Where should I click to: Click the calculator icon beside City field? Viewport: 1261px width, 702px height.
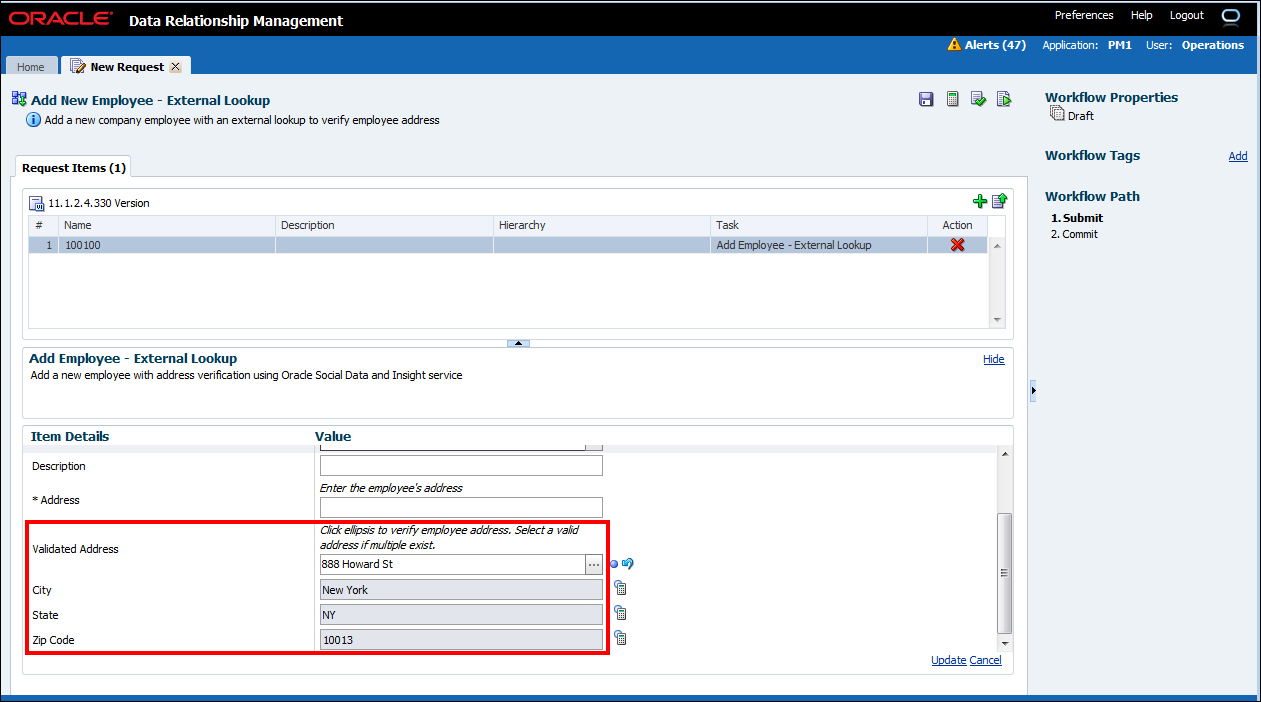pyautogui.click(x=620, y=589)
